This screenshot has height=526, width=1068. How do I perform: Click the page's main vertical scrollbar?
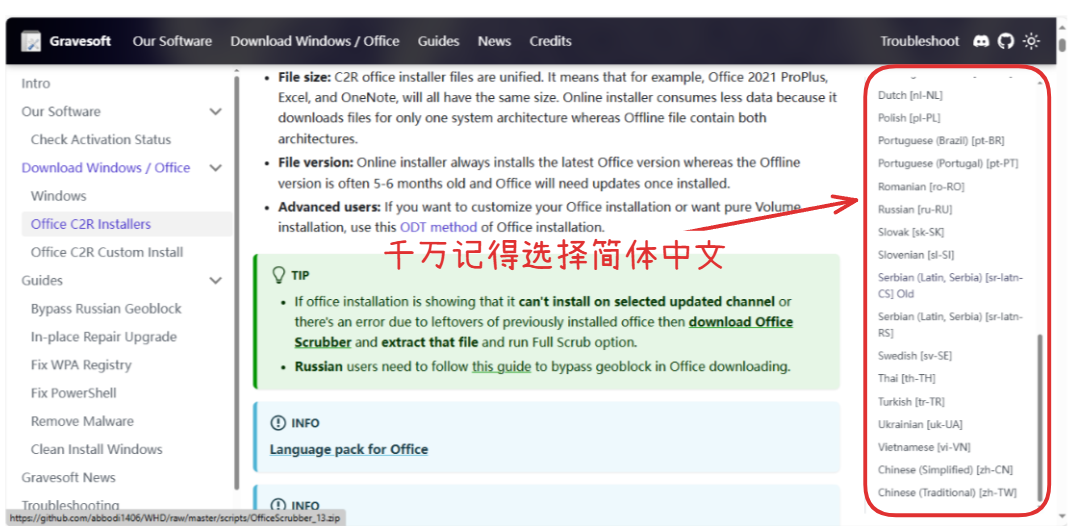coord(1062,45)
